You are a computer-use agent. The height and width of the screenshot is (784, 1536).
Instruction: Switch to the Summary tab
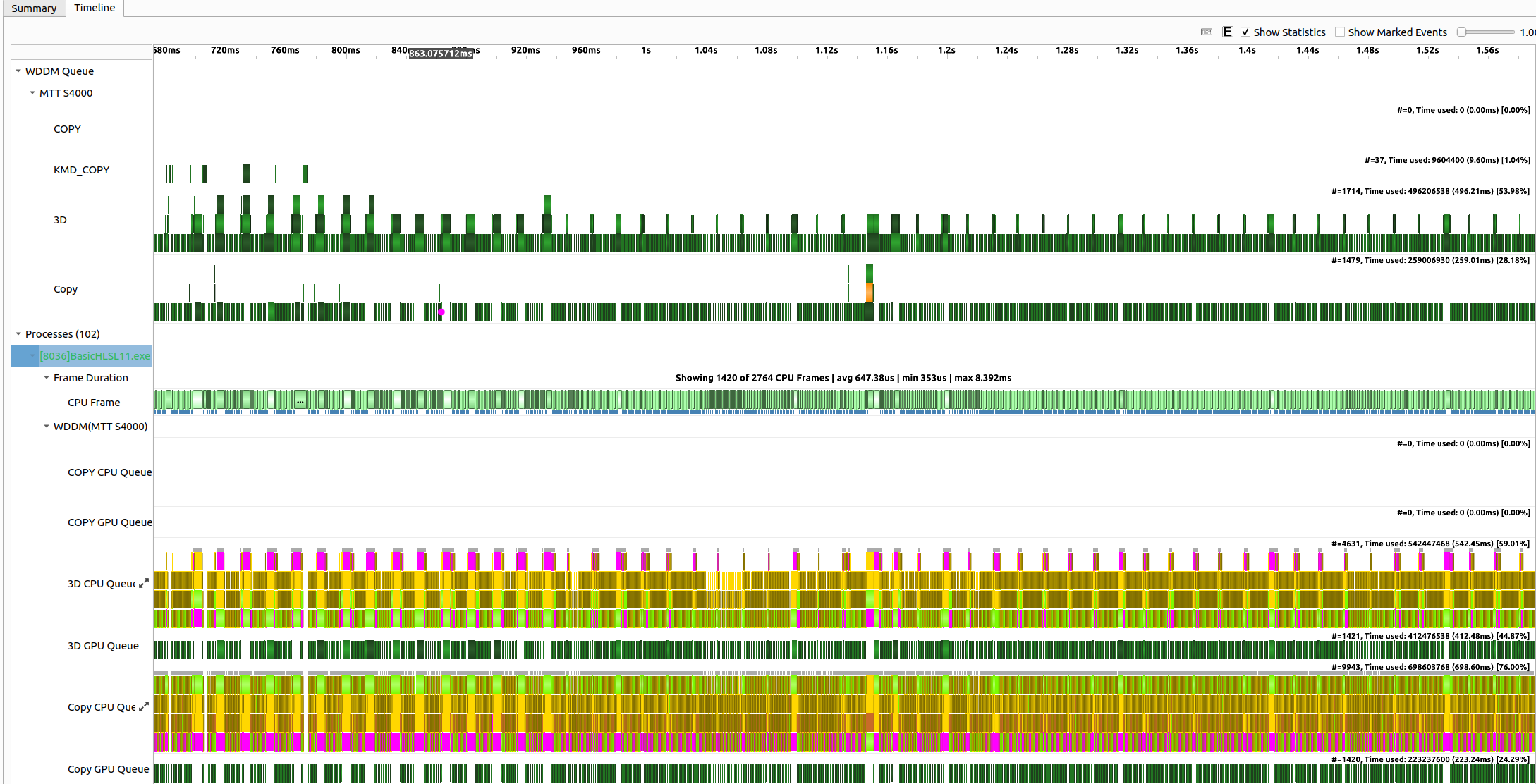coord(34,8)
